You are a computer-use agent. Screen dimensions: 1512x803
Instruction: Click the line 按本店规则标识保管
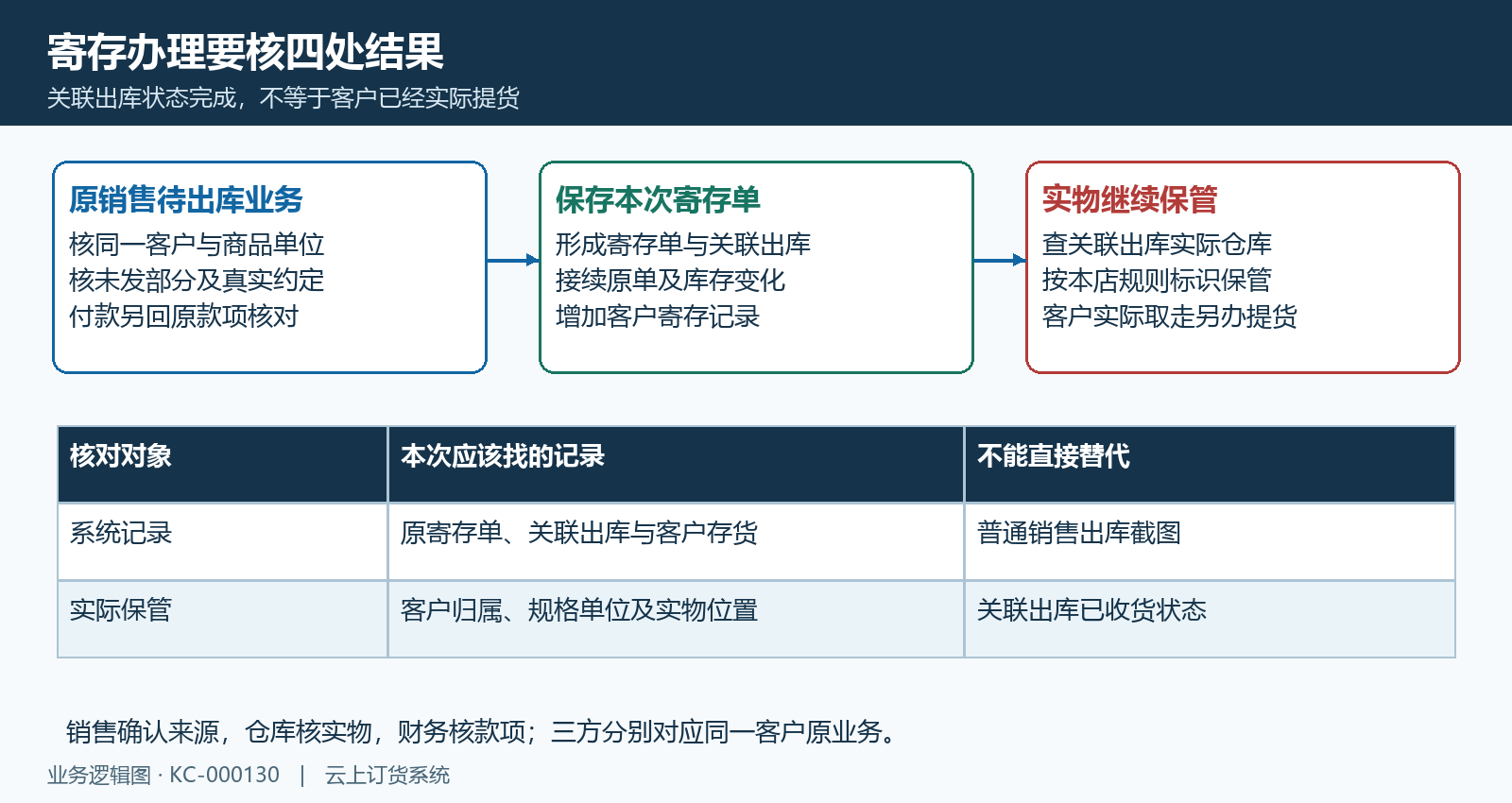[x=1158, y=281]
